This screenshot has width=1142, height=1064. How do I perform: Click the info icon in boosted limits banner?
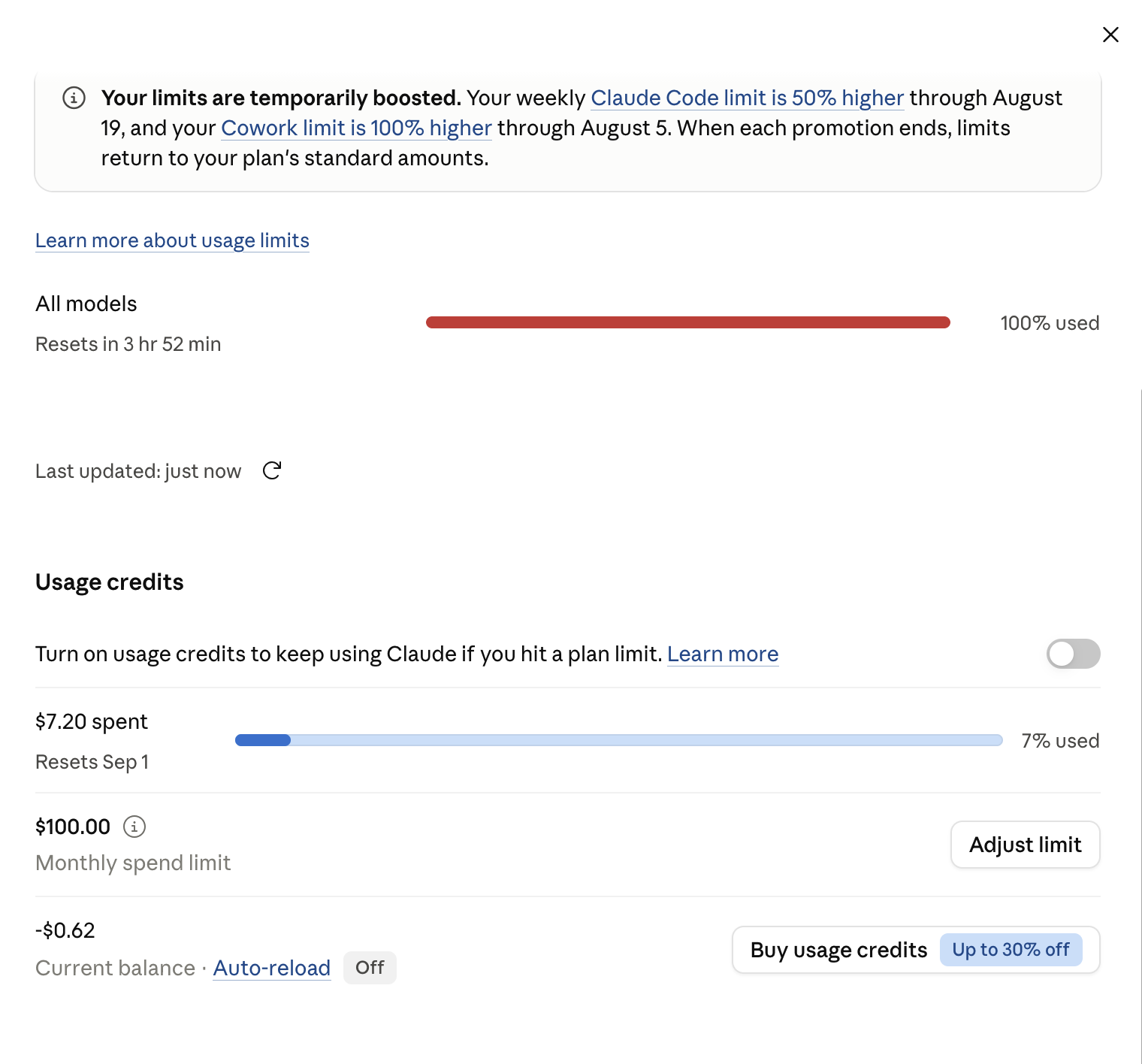74,98
